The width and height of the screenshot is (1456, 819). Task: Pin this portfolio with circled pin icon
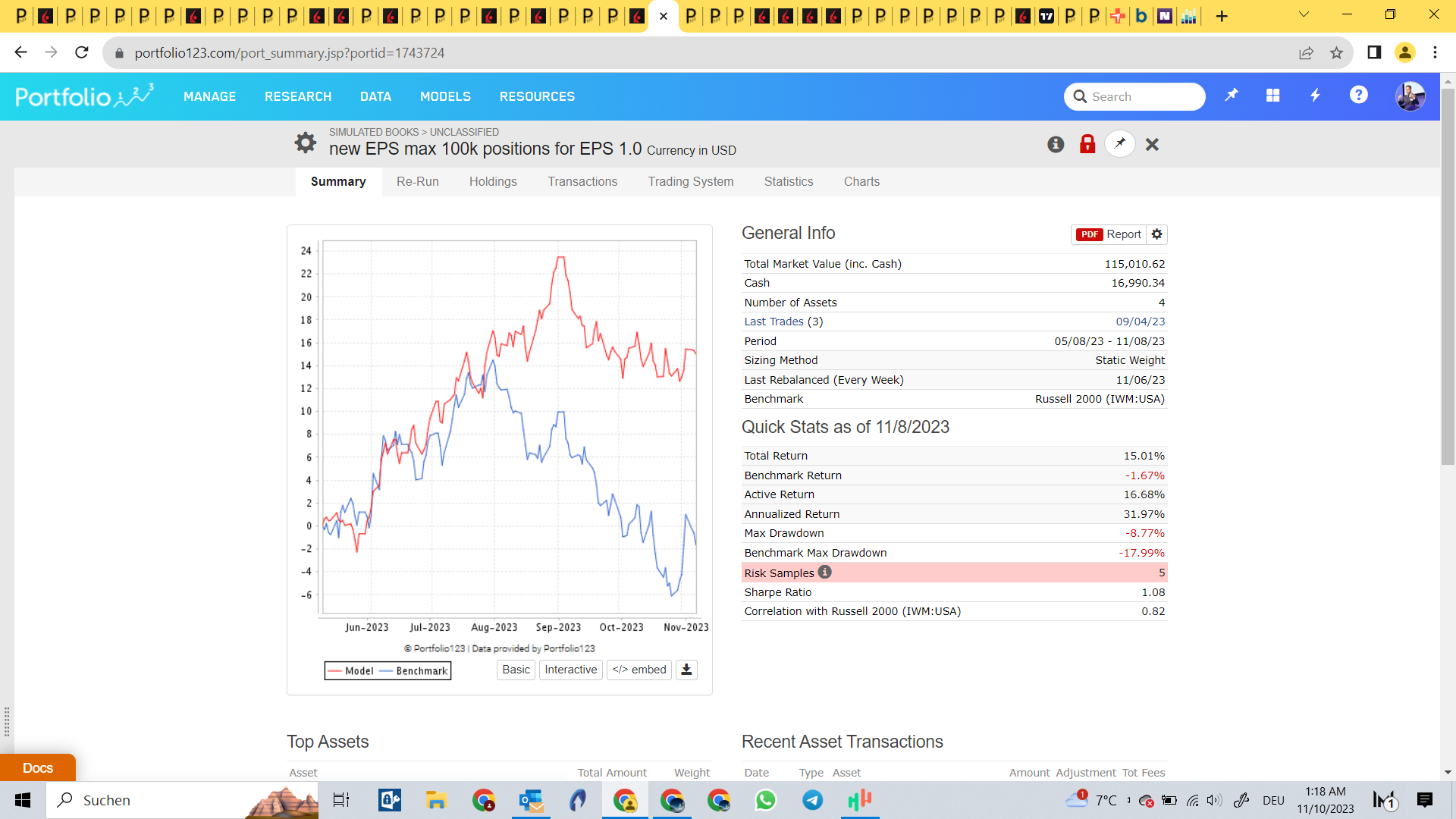click(x=1120, y=144)
